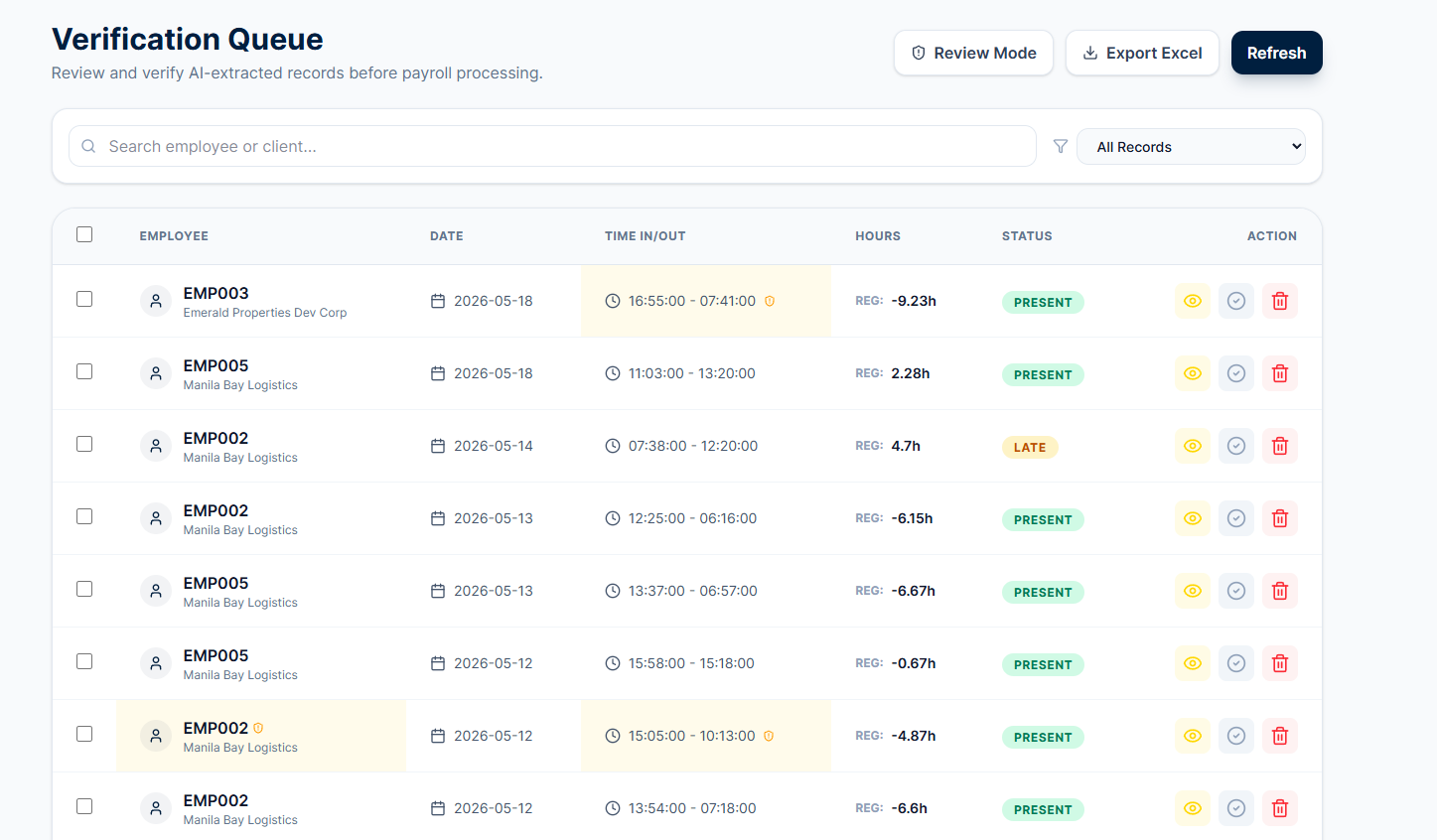Delete the EMP002 record with -6.6h
The height and width of the screenshot is (840, 1437).
tap(1280, 808)
